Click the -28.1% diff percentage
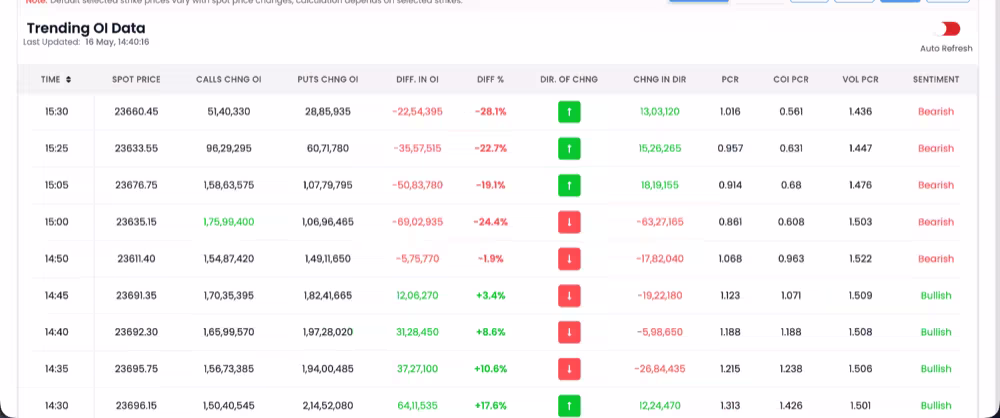Screen dimensions: 1000x418 (490, 112)
